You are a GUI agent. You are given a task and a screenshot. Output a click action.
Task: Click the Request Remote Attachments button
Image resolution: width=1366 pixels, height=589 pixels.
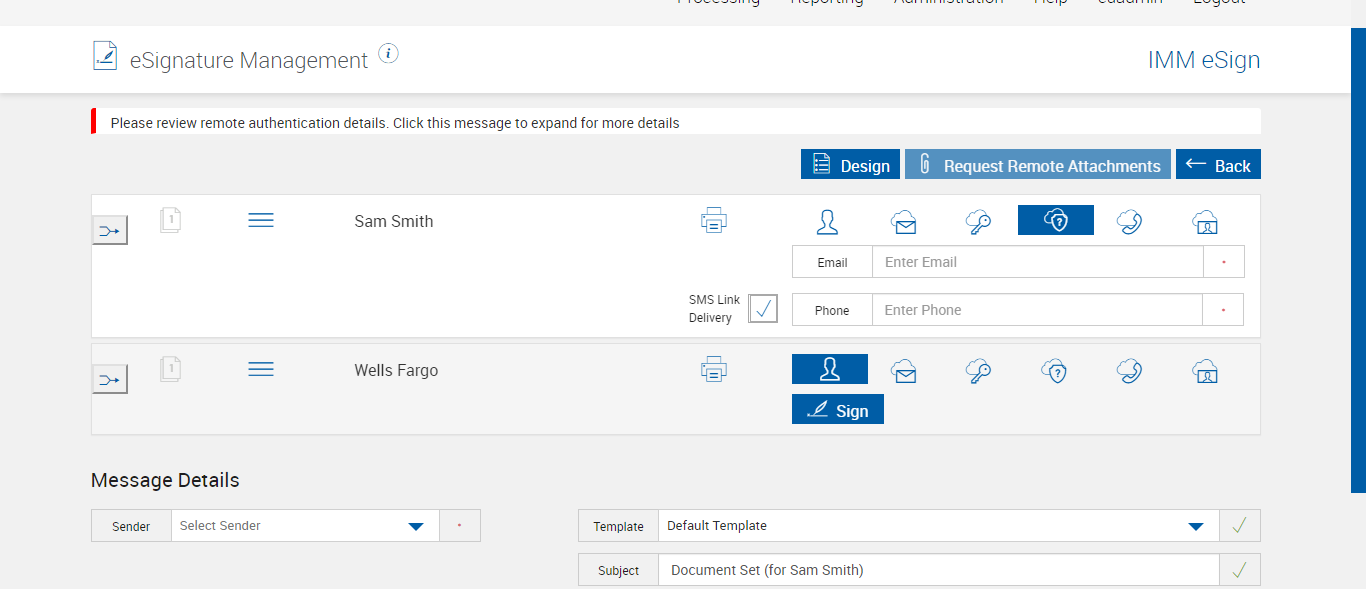coord(1037,165)
